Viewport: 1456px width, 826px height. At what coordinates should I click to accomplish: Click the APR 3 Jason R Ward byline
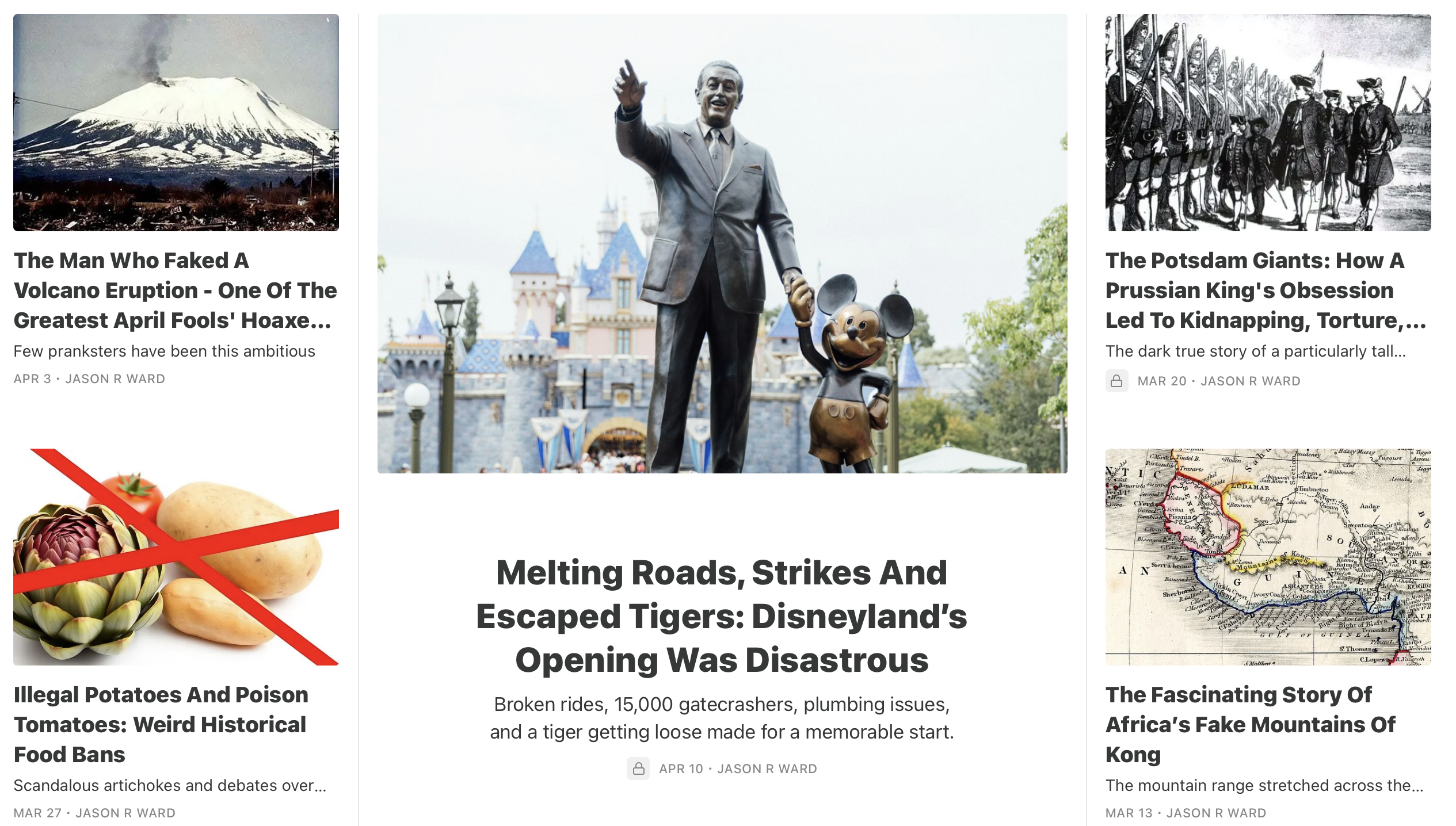tap(89, 379)
